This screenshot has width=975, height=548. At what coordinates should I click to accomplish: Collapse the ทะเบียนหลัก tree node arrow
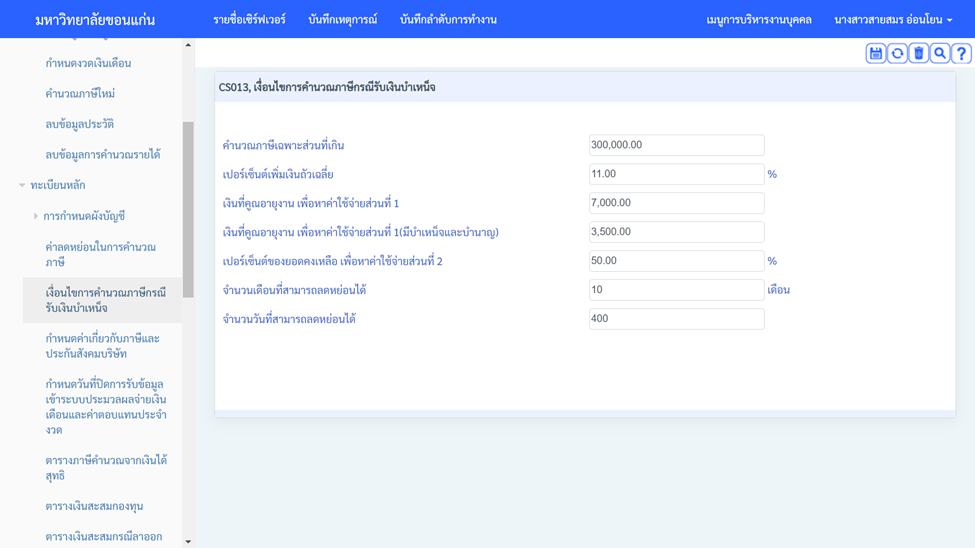(22, 186)
